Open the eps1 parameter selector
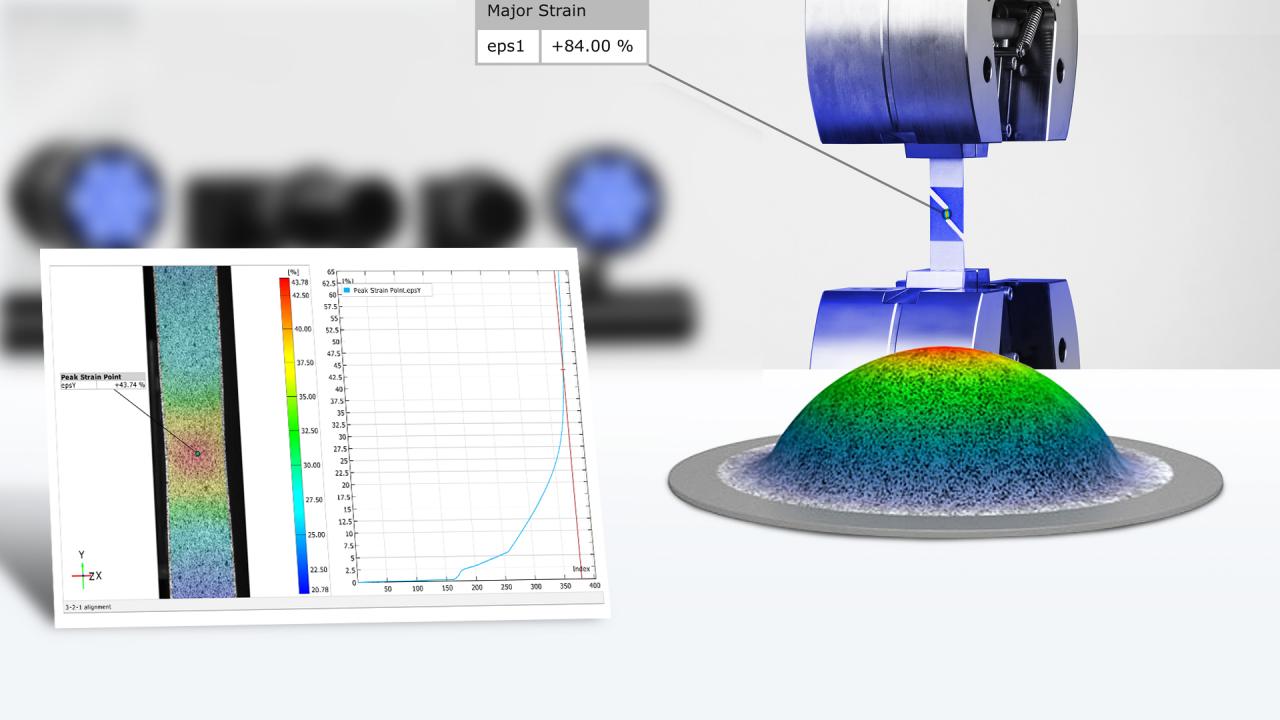Screen dimensions: 1280x720 click(x=508, y=46)
